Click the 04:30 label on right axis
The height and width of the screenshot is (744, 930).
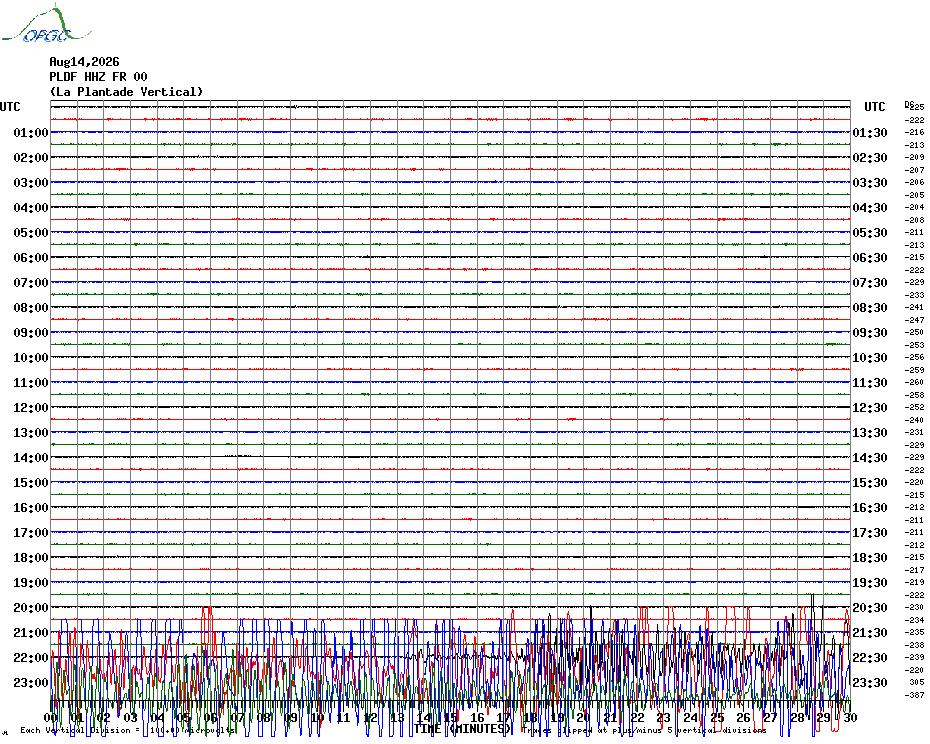(x=870, y=208)
